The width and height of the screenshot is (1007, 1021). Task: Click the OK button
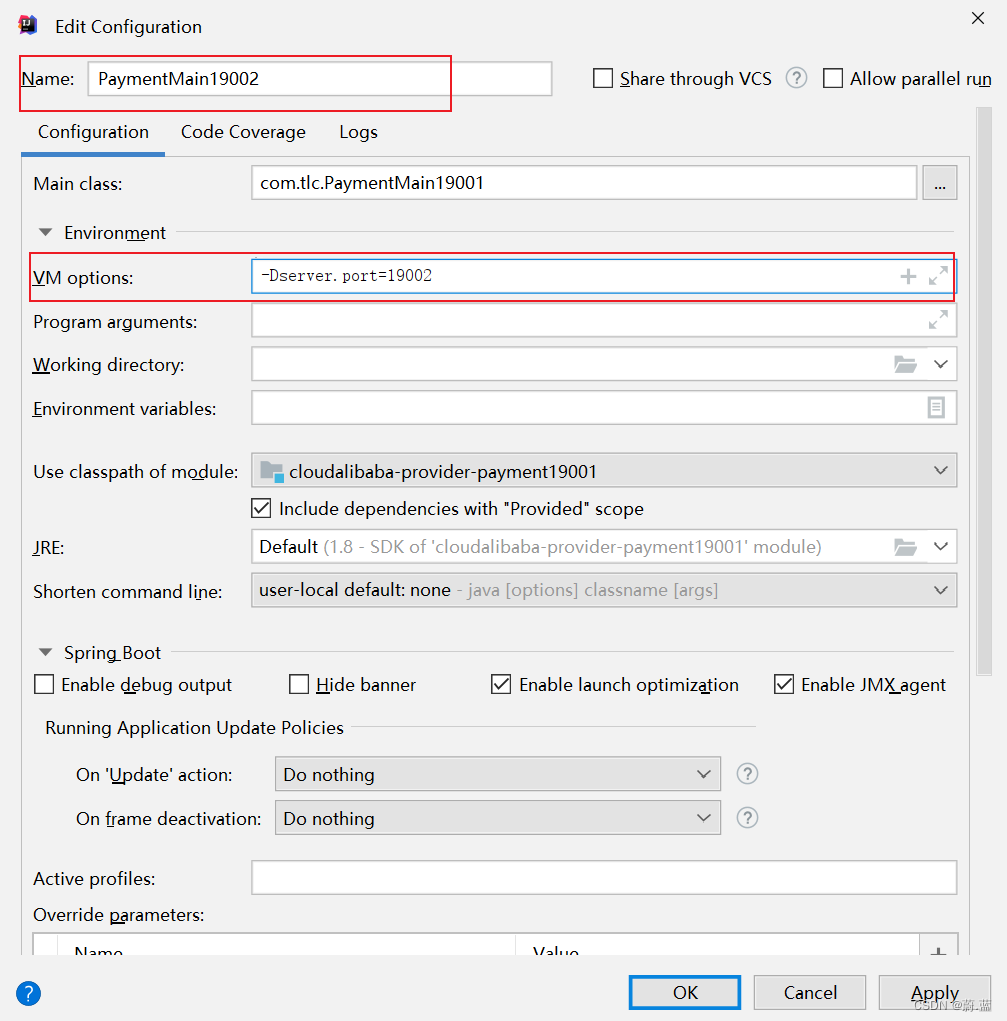tap(685, 992)
